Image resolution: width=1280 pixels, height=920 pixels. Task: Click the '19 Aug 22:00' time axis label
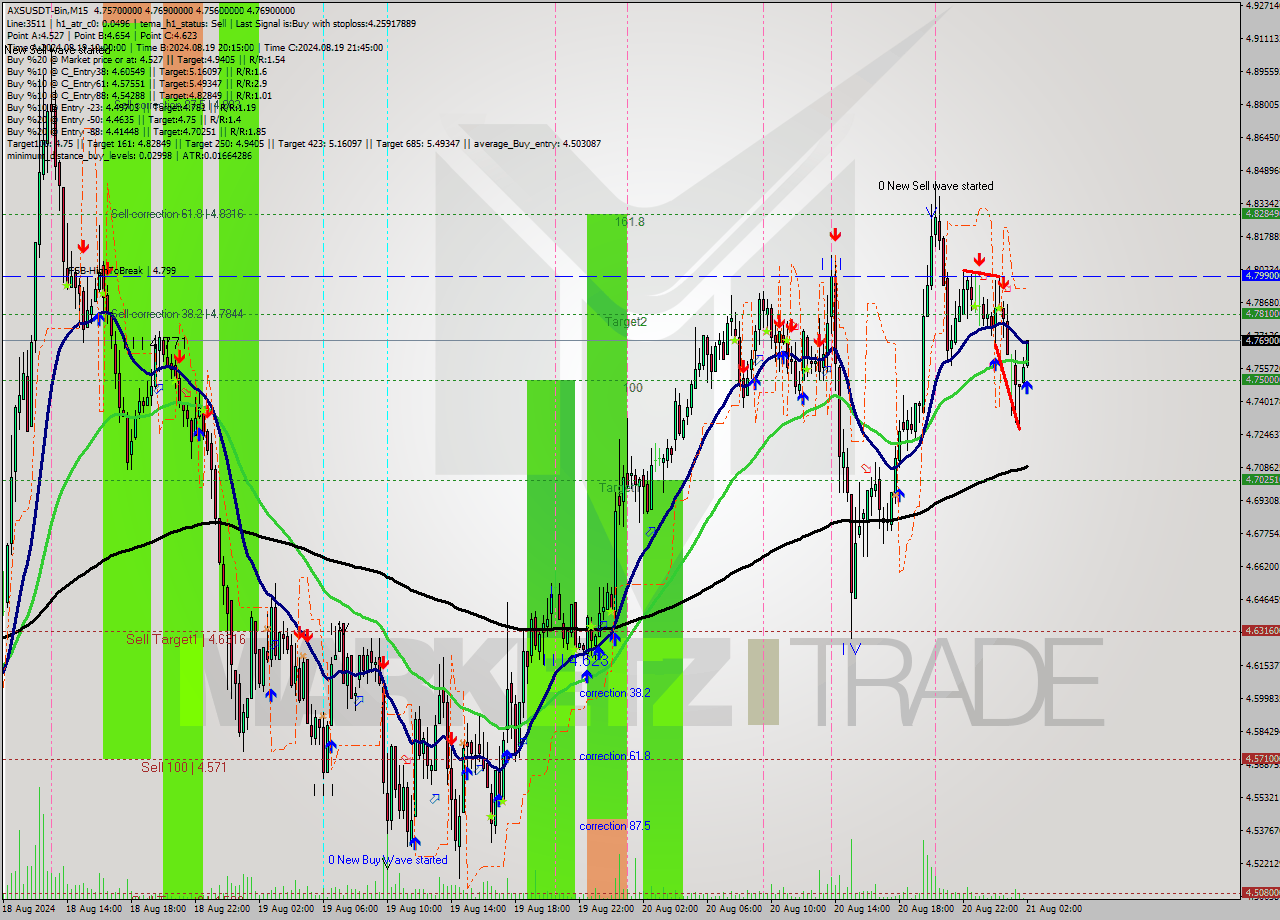pyautogui.click(x=608, y=909)
